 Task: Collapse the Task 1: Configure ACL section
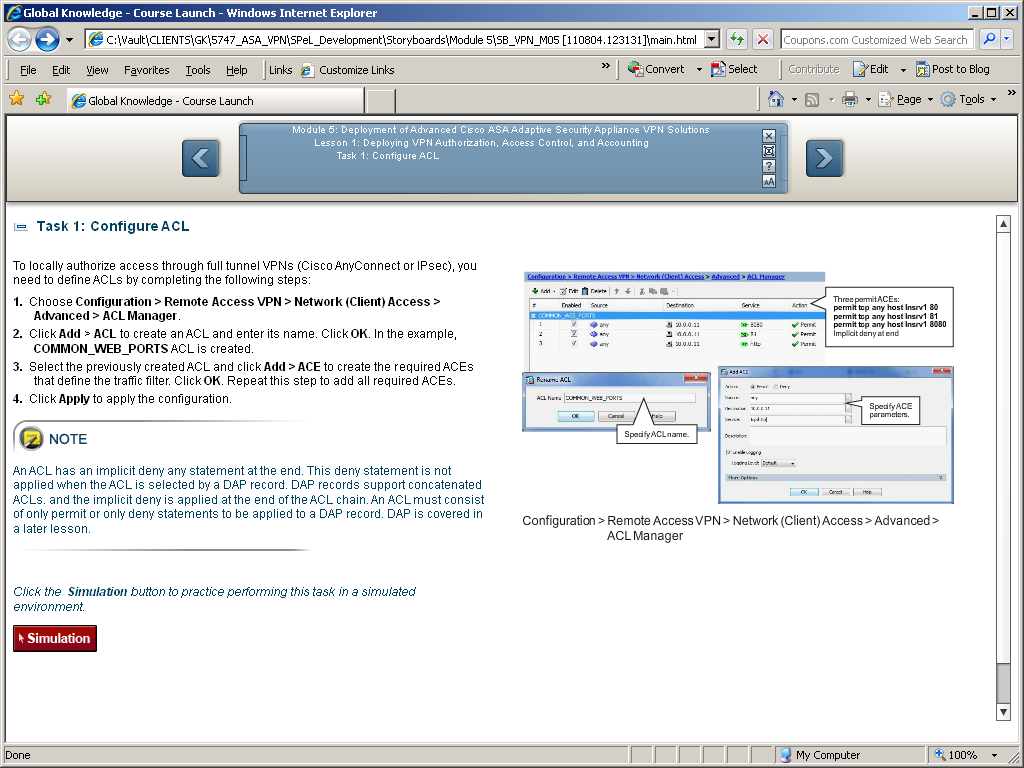pos(20,227)
